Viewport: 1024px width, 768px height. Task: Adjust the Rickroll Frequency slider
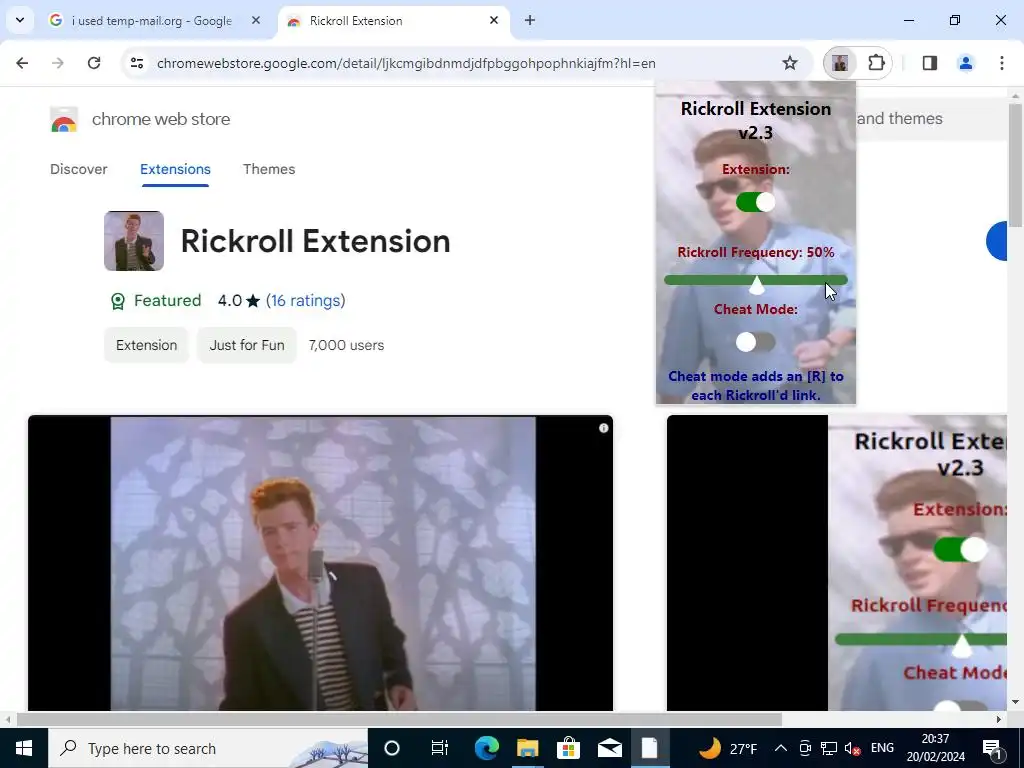tap(756, 281)
